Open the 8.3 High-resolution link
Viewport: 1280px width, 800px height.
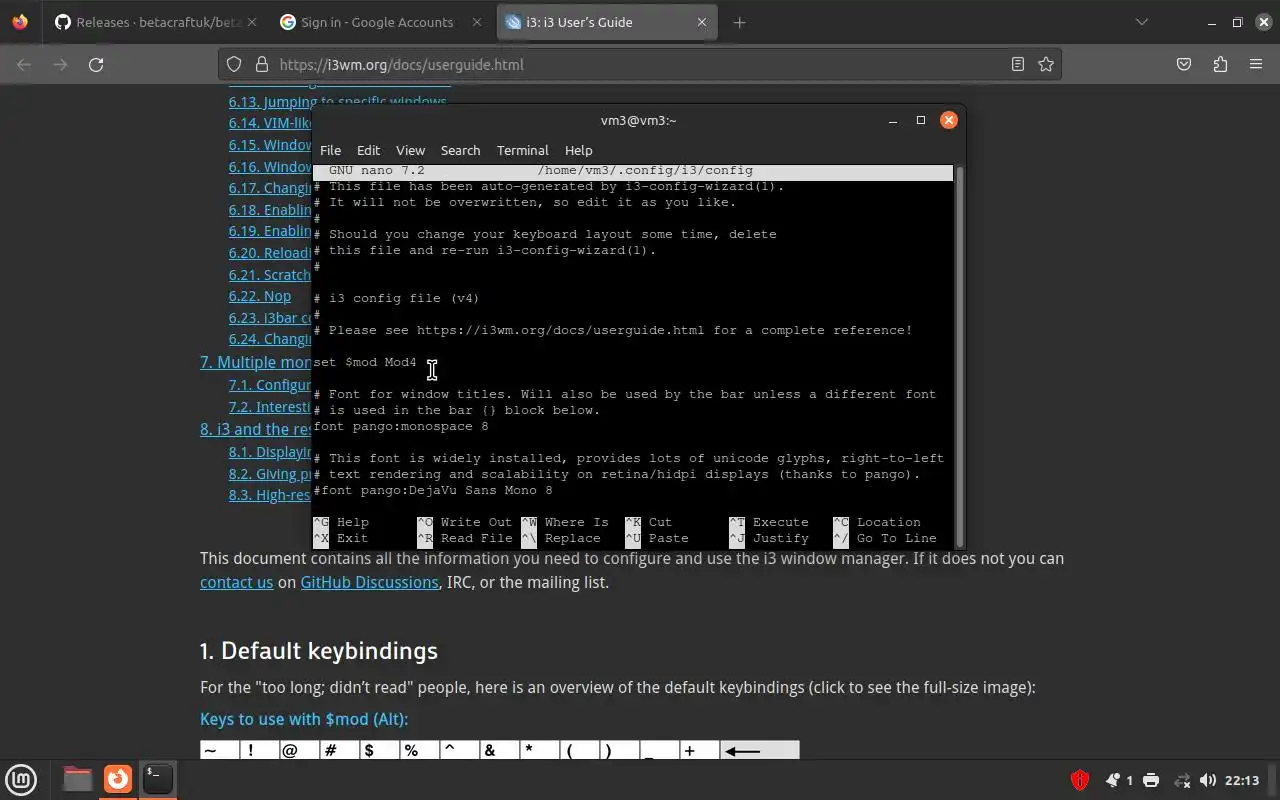(270, 495)
